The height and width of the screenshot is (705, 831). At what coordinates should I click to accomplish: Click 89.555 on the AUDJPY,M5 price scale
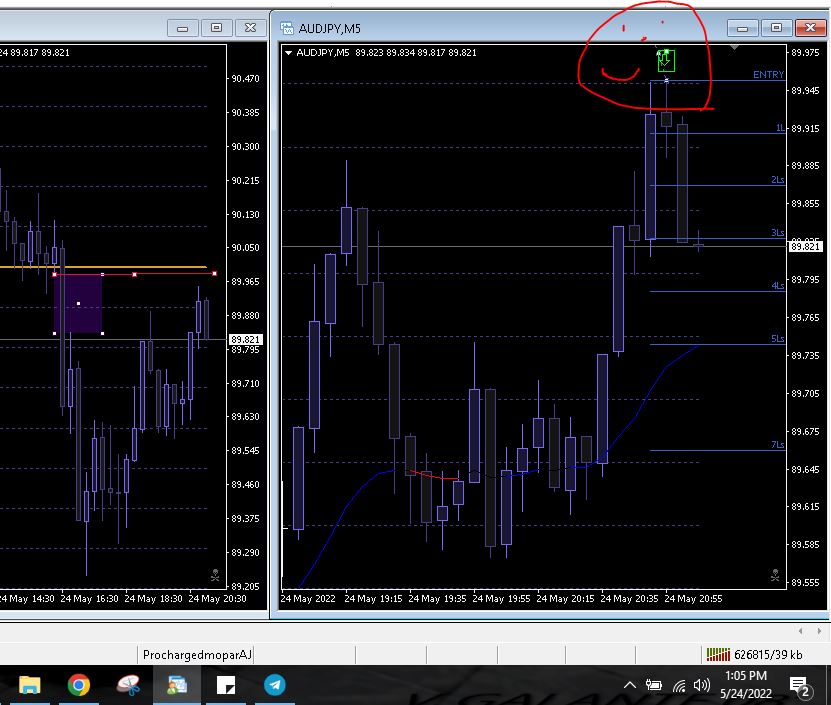[x=805, y=583]
